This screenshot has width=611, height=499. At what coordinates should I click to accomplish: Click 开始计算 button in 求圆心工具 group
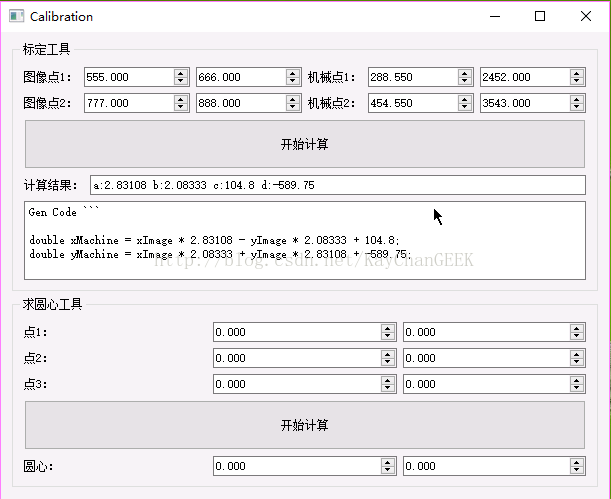point(305,425)
